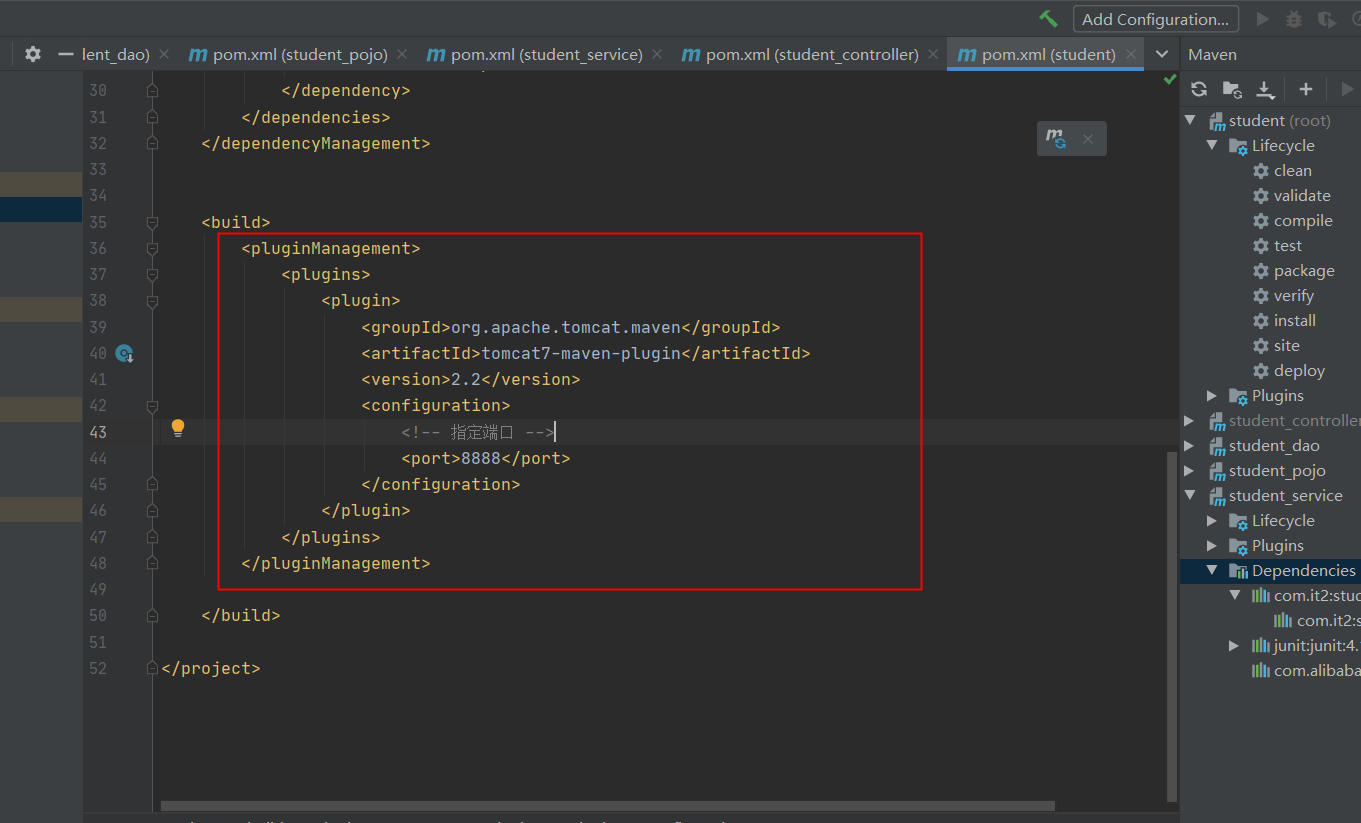Click the org.apache.tomcat.maven groupId text
This screenshot has width=1361, height=823.
(x=566, y=327)
